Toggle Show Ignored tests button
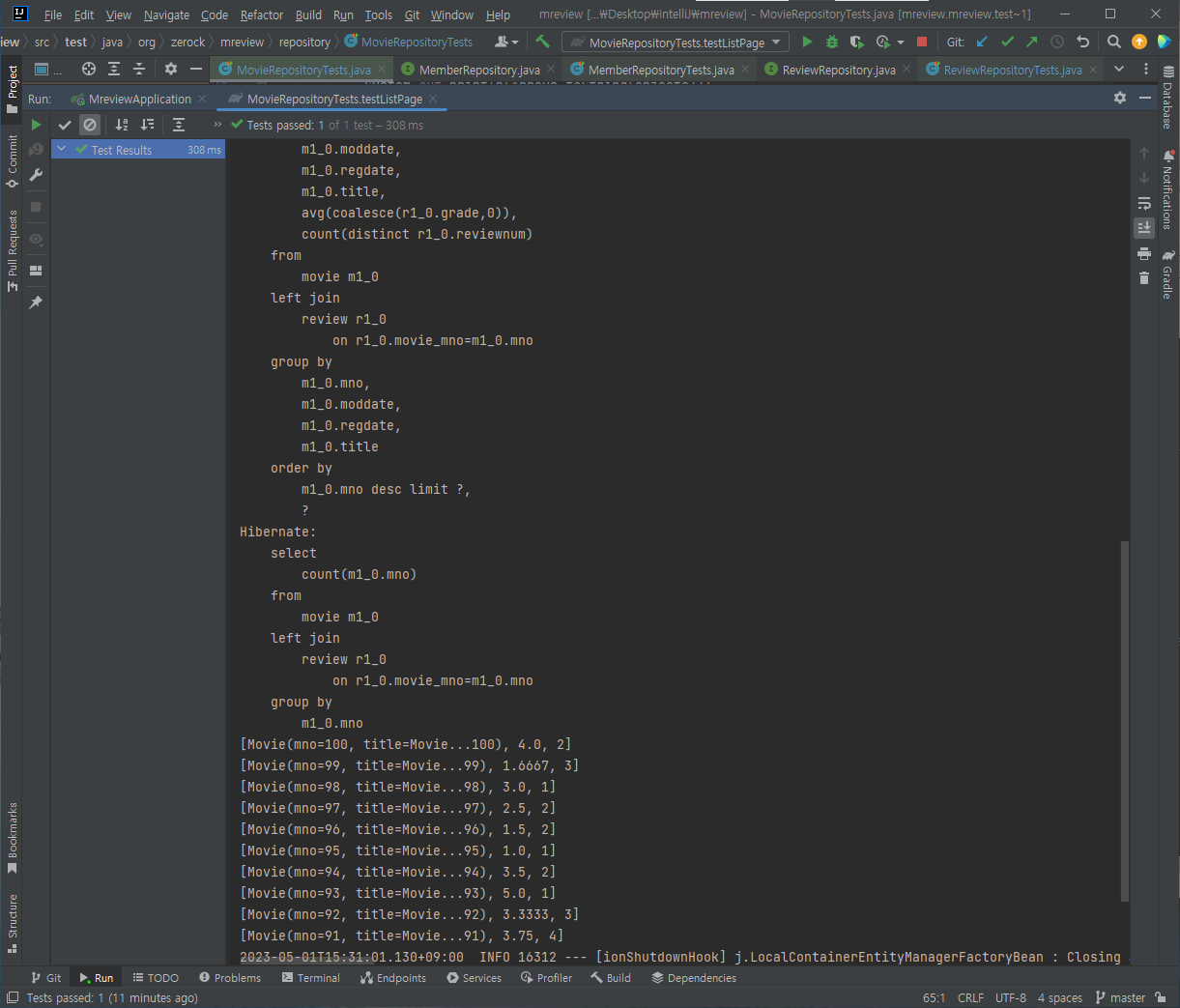This screenshot has height=1008, width=1180. [x=90, y=125]
